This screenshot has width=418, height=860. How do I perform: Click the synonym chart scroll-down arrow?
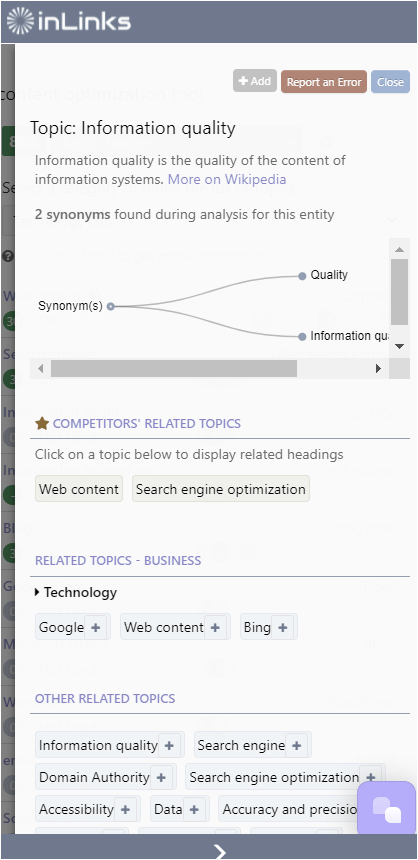(x=399, y=346)
